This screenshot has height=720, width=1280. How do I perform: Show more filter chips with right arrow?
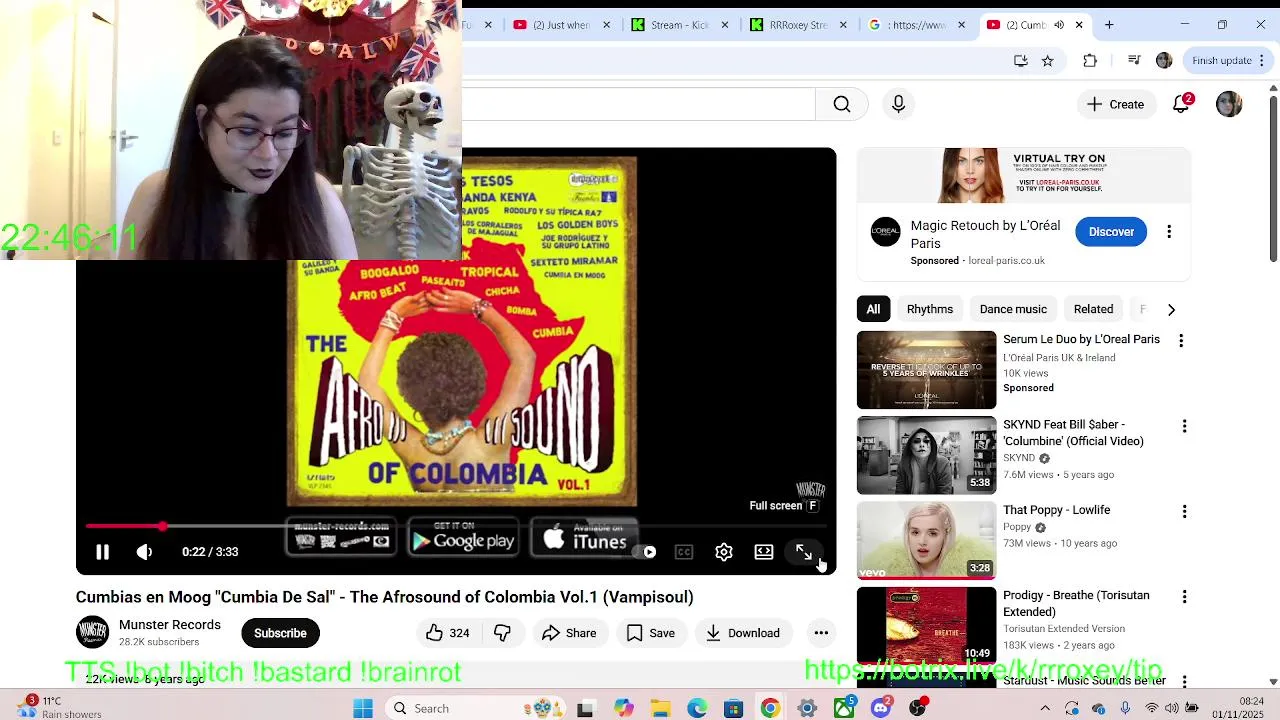click(1171, 309)
